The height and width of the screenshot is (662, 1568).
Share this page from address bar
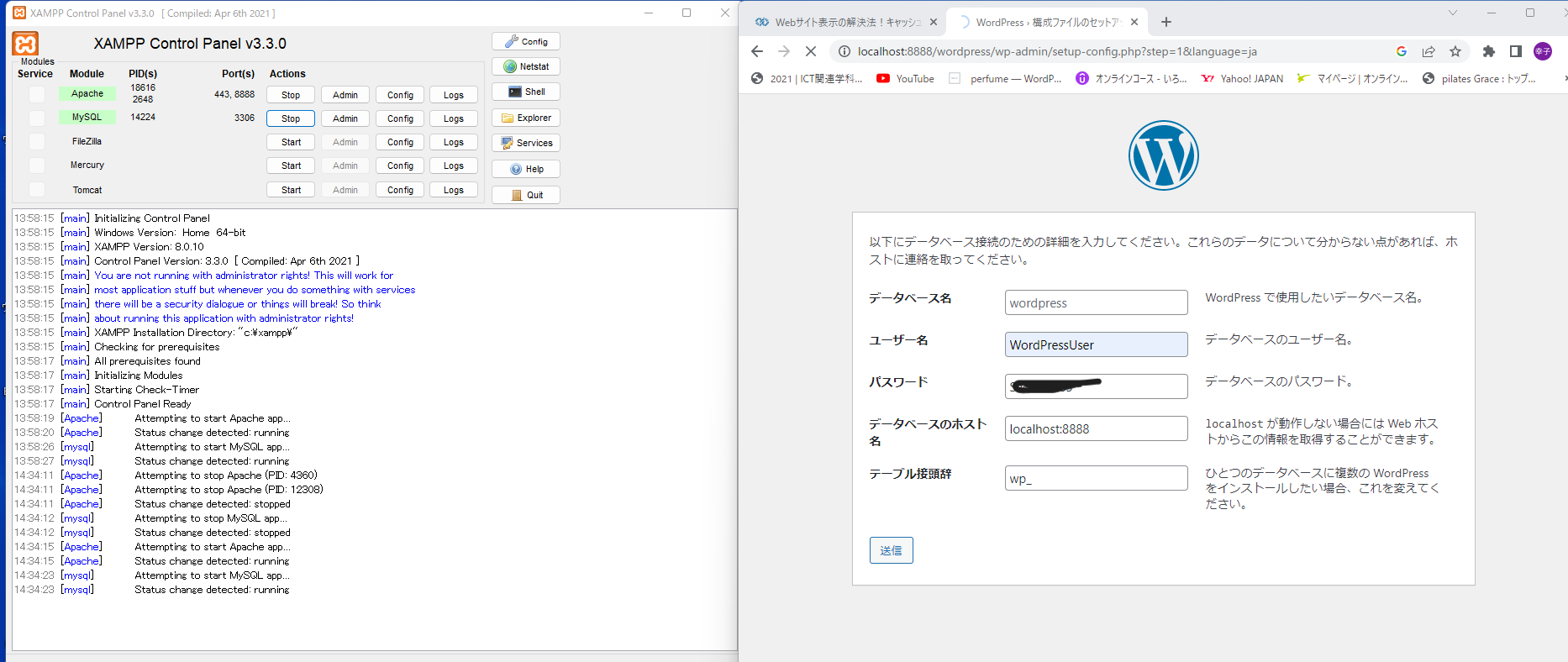pyautogui.click(x=1429, y=51)
